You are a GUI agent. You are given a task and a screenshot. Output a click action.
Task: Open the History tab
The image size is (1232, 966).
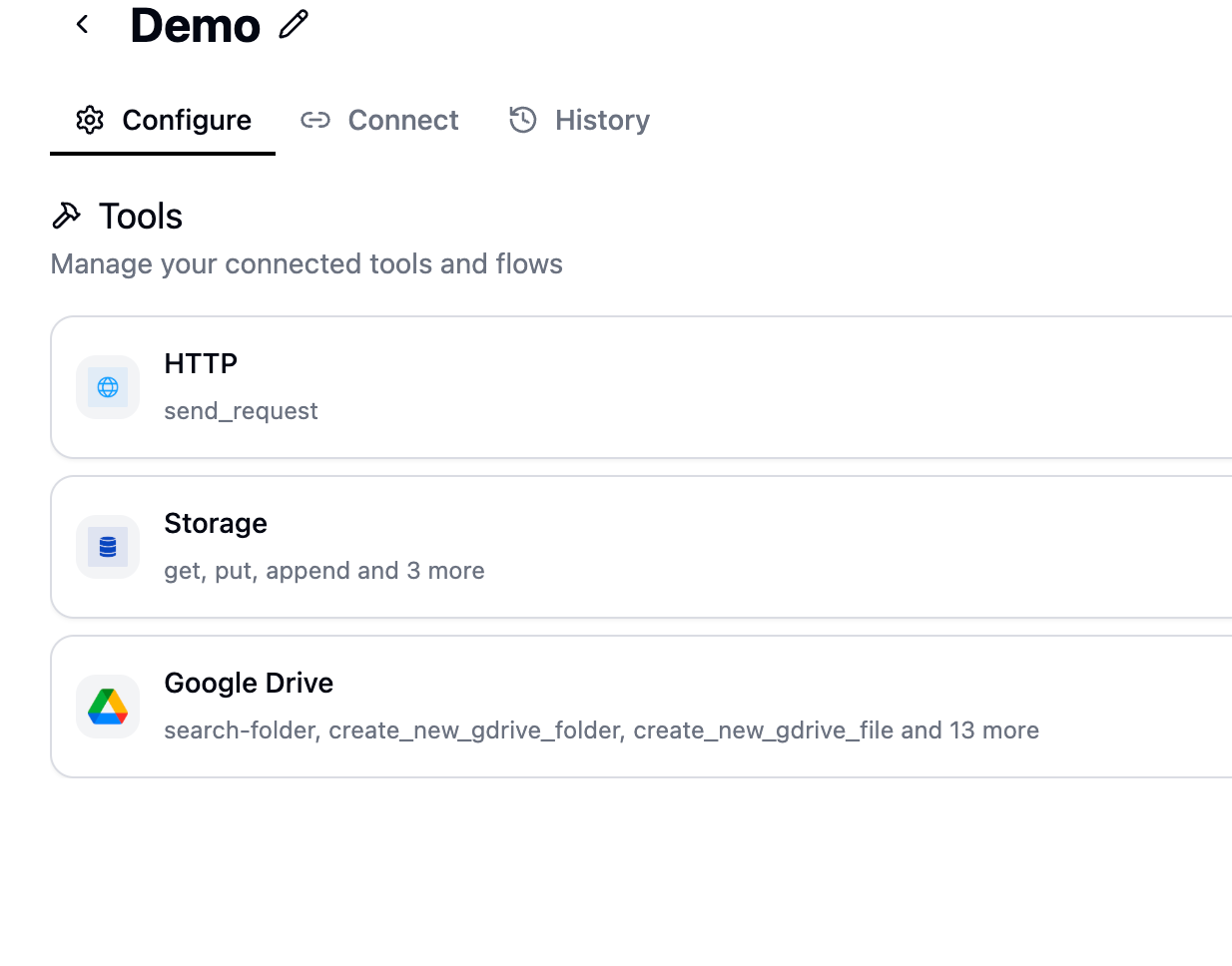click(x=601, y=120)
